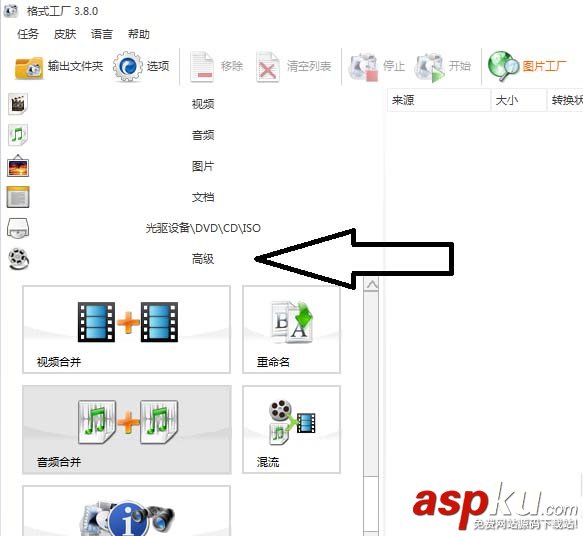583x536 pixels.
Task: Click the 高级 film reel icon
Action: 19,259
